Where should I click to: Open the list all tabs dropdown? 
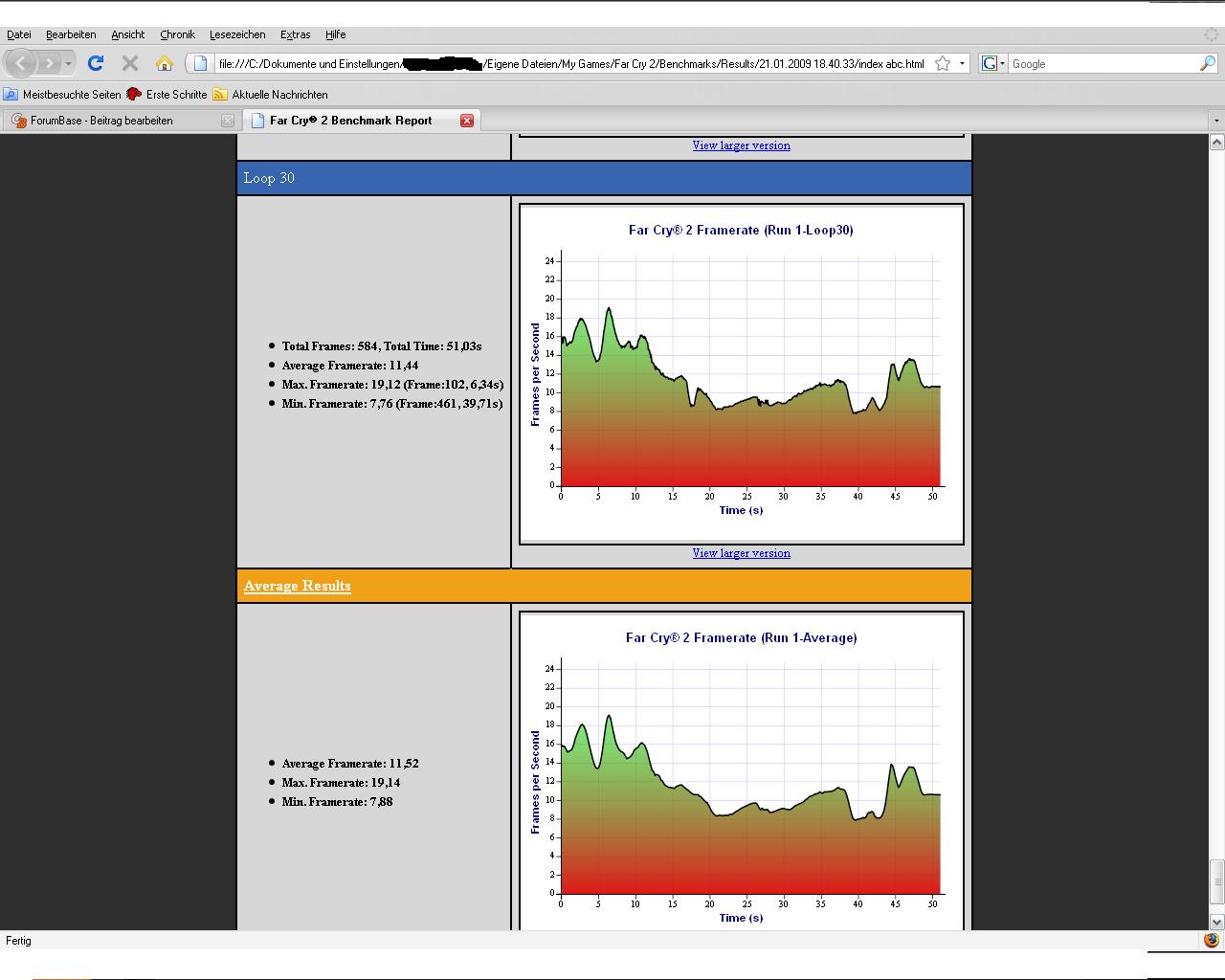pos(1216,121)
